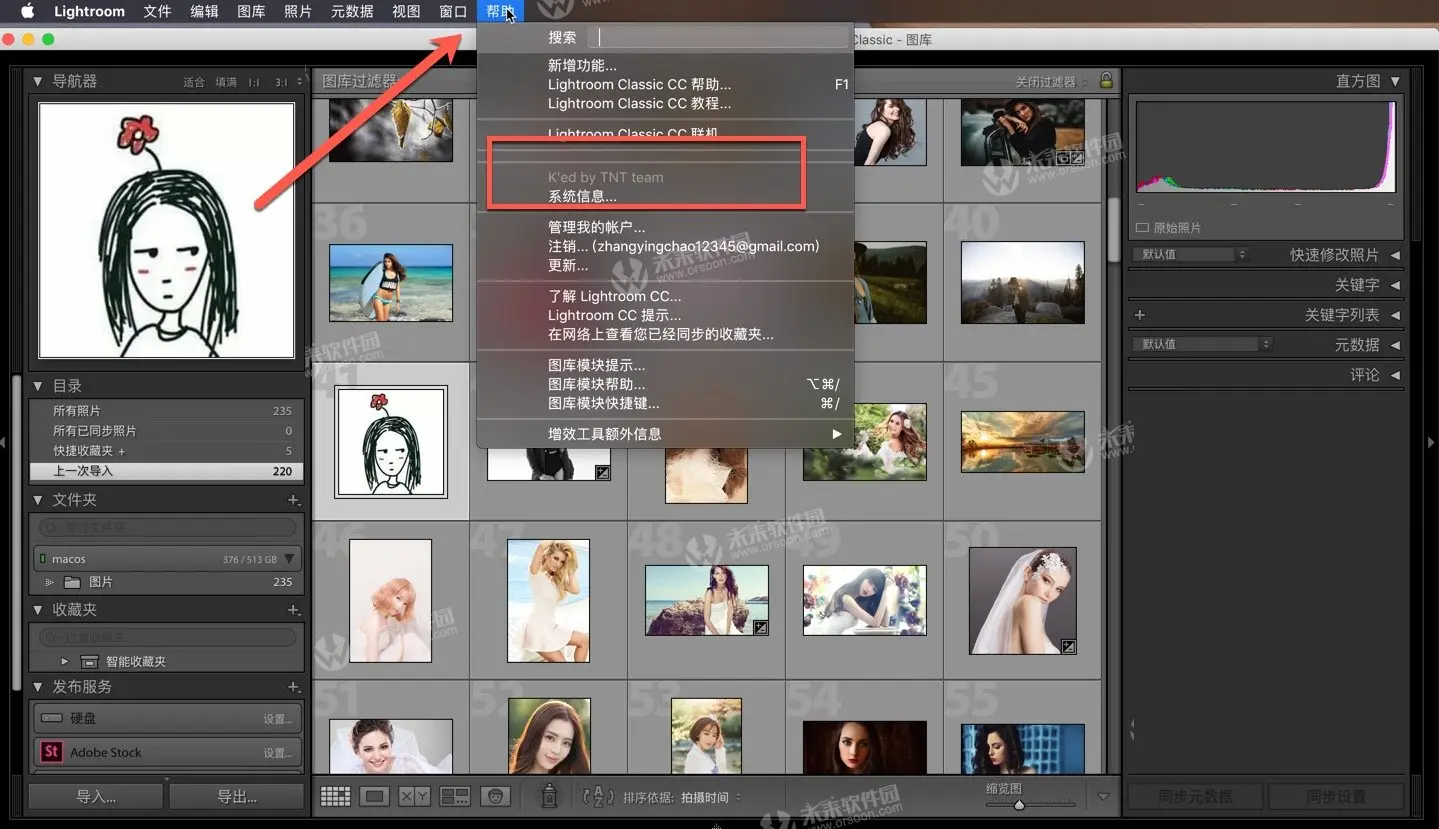
Task: Open the 元数据 menu in menu bar
Action: click(352, 11)
